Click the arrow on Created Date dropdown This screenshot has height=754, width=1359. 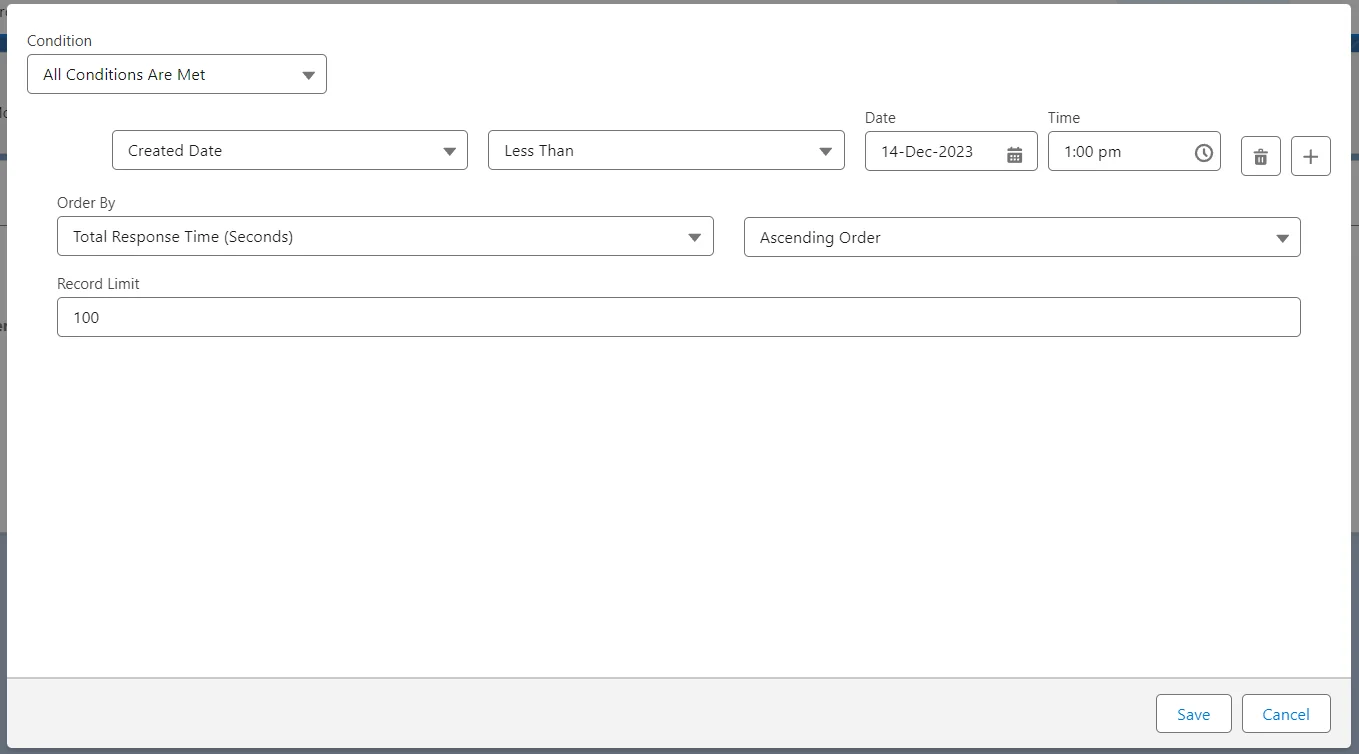click(449, 151)
